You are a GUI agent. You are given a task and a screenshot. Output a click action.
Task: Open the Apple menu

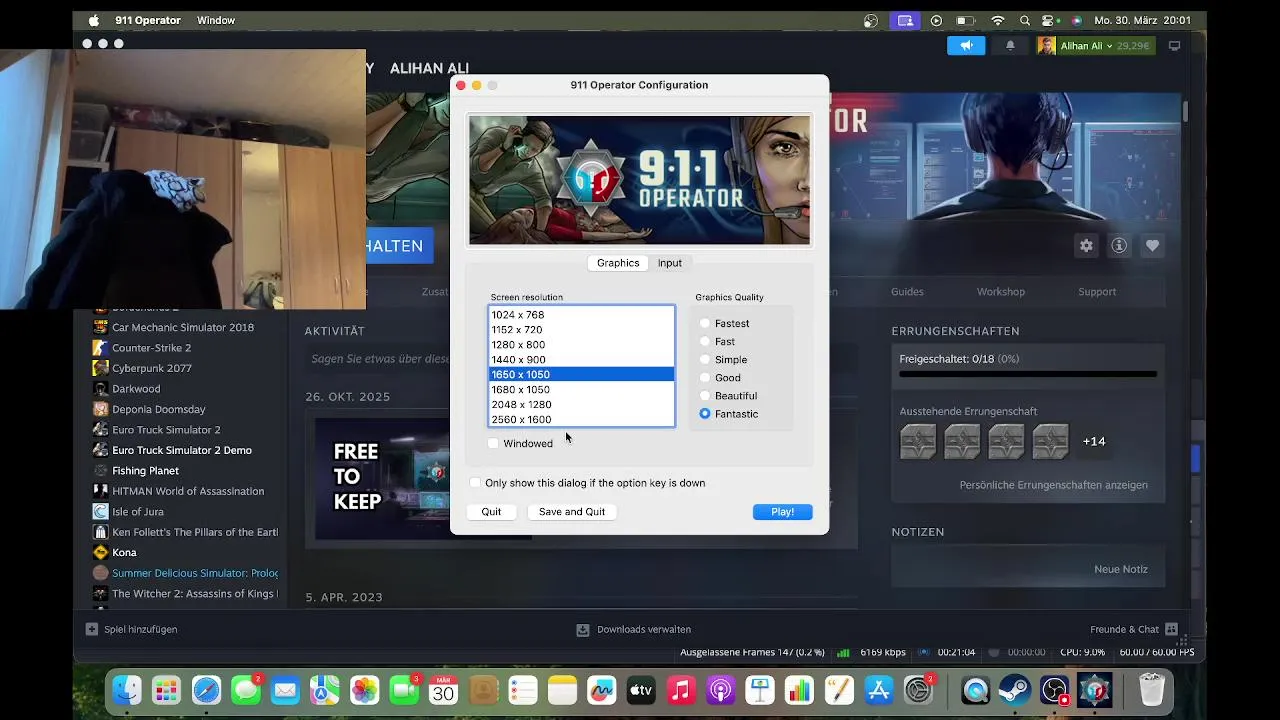94,20
